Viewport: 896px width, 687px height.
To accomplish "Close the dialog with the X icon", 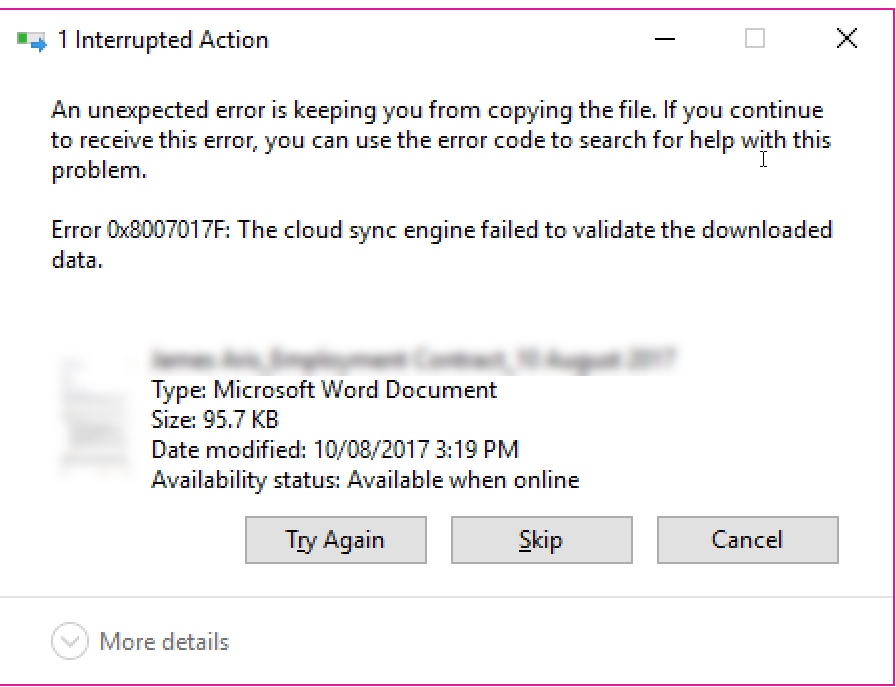I will pyautogui.click(x=846, y=40).
